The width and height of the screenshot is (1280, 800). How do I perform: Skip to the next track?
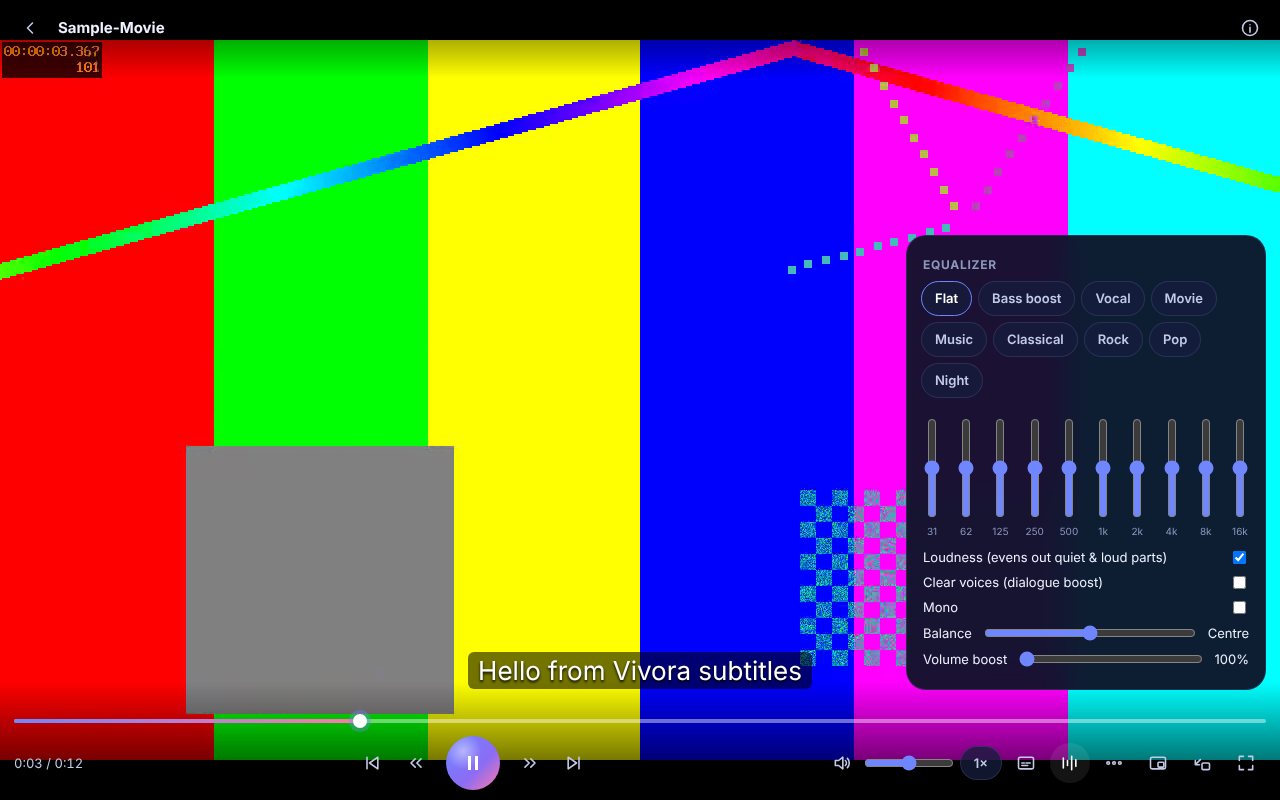[x=574, y=763]
